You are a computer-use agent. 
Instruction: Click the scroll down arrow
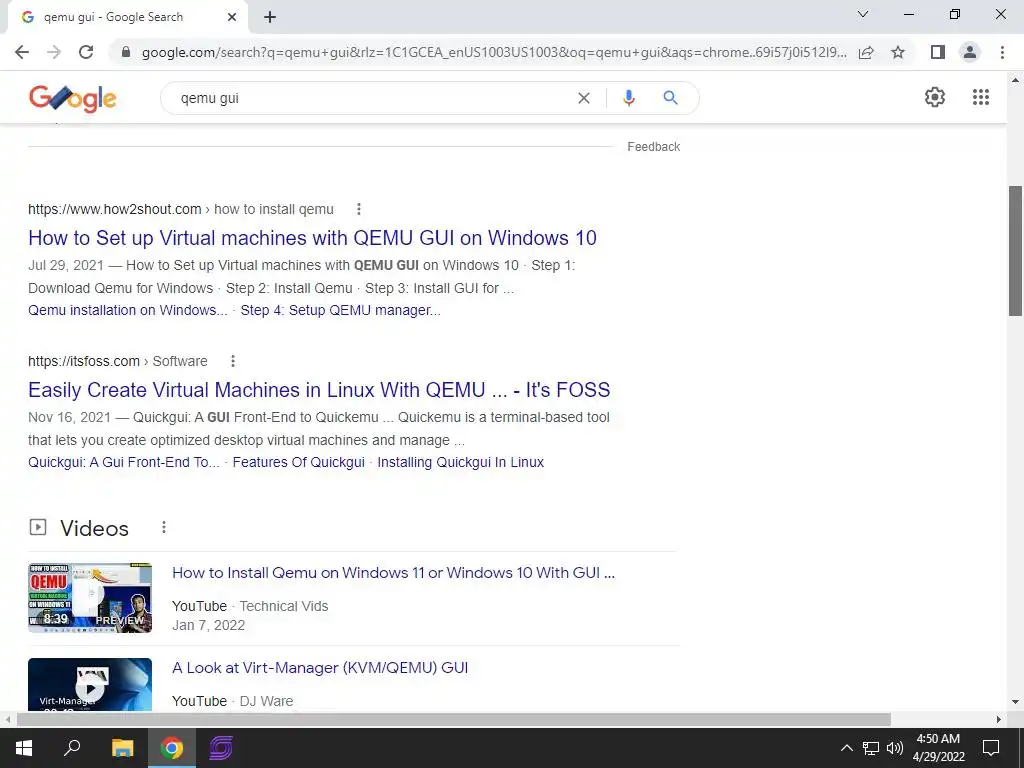(x=1015, y=702)
